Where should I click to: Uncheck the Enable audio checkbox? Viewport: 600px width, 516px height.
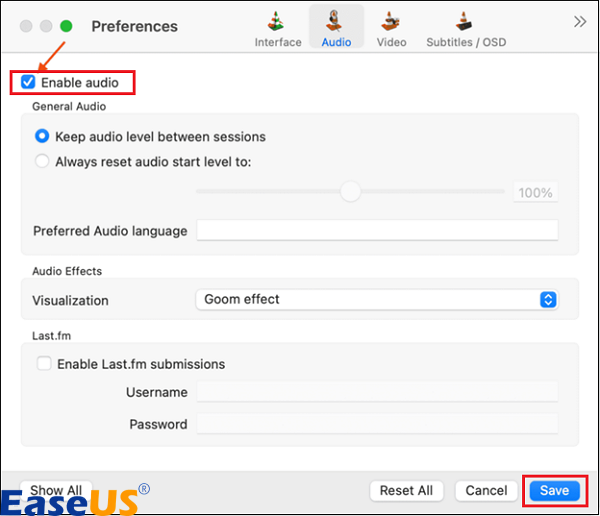(x=28, y=82)
